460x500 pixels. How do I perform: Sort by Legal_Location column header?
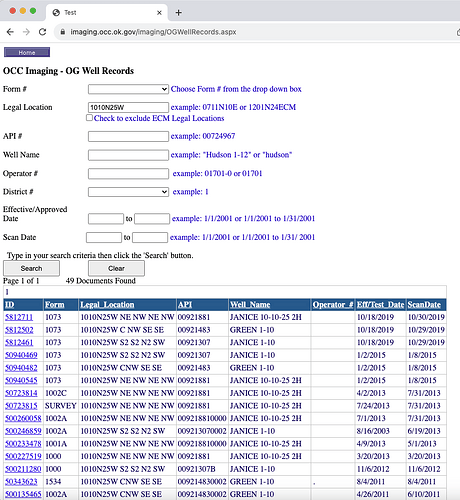click(107, 305)
